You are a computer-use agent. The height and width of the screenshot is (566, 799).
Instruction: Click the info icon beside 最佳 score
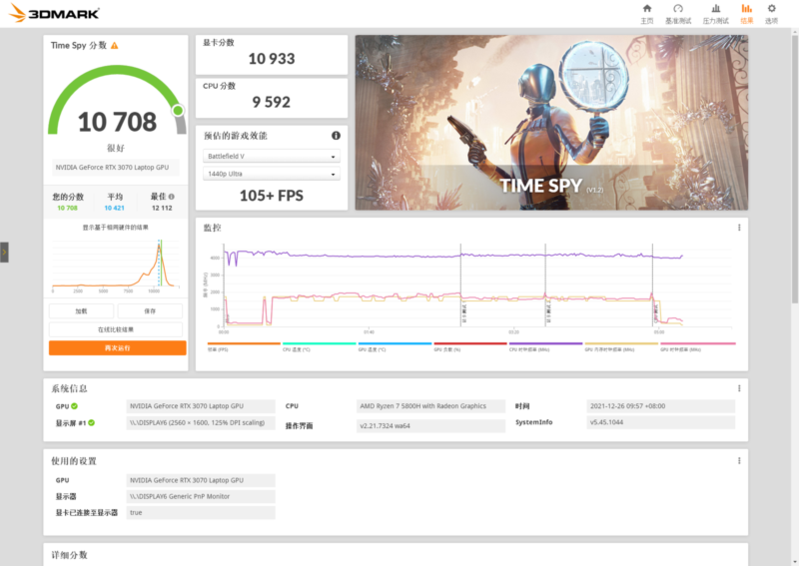(x=172, y=197)
